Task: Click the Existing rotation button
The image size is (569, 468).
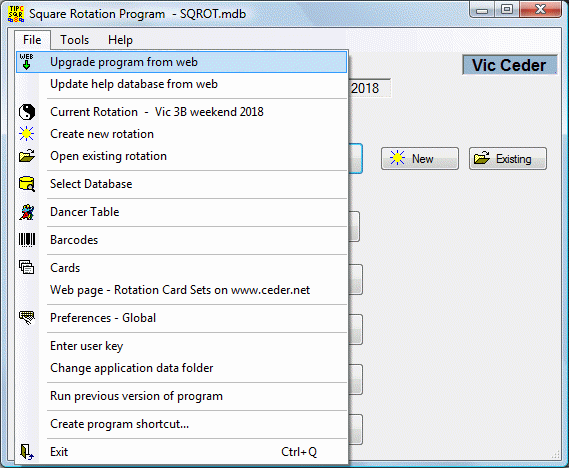Action: 508,159
